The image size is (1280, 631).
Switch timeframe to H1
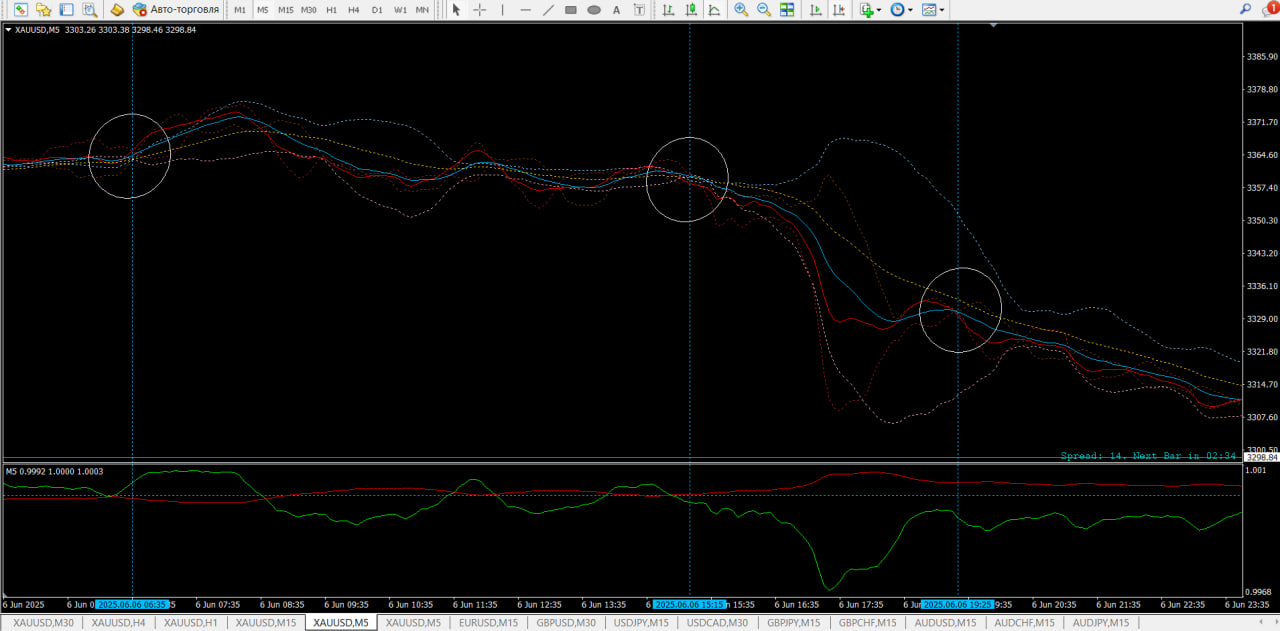(331, 10)
